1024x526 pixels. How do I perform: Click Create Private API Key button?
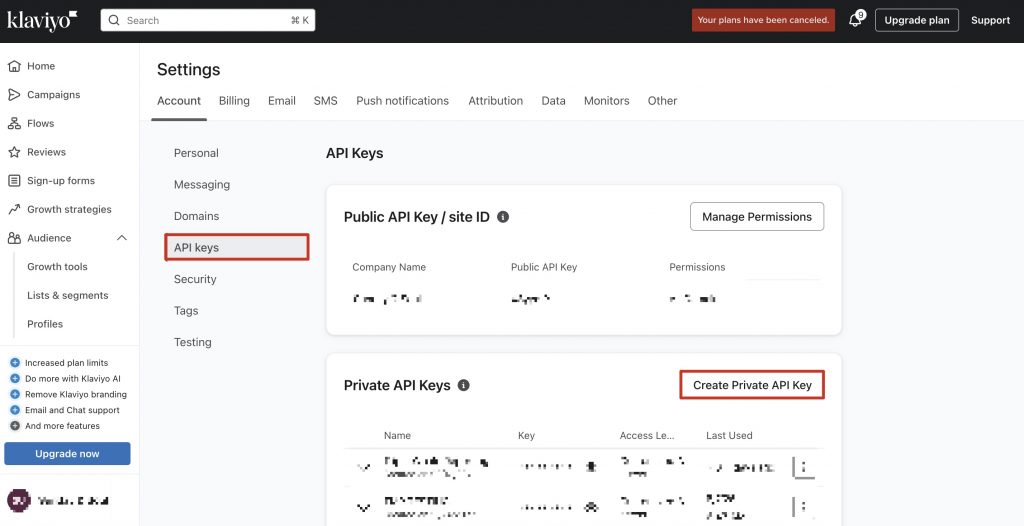click(752, 385)
